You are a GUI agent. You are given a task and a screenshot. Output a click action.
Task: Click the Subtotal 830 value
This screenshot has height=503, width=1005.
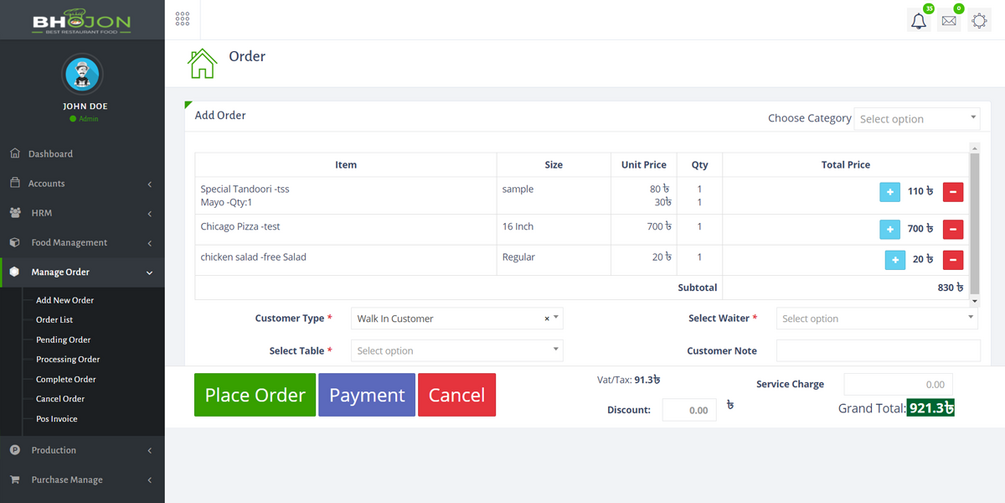[x=951, y=288]
